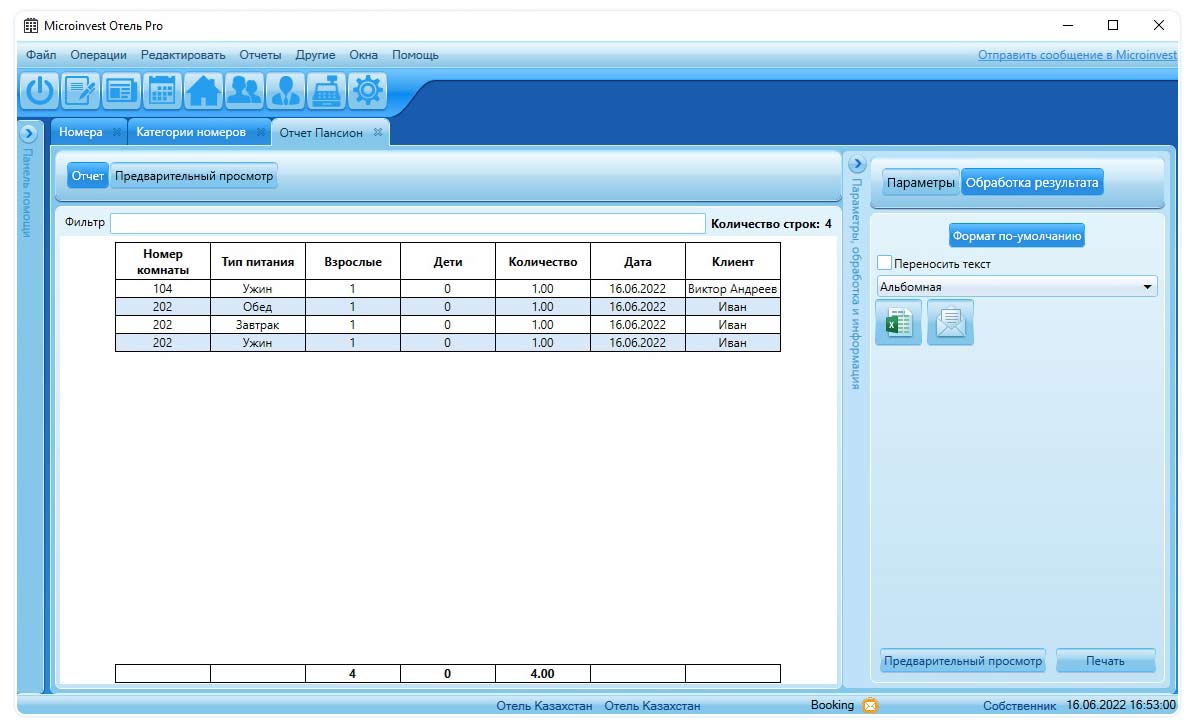The height and width of the screenshot is (727, 1189).
Task: Open the cash register toolbar icon
Action: click(327, 91)
